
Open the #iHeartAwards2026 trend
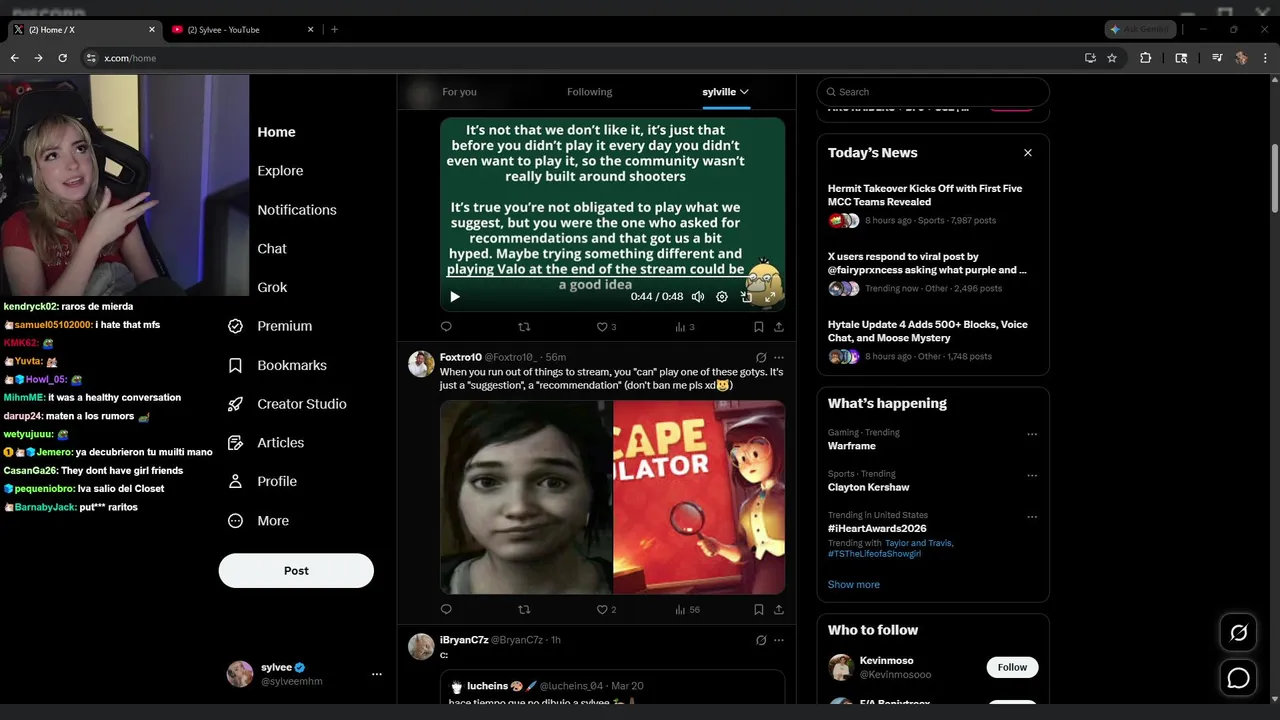[877, 528]
